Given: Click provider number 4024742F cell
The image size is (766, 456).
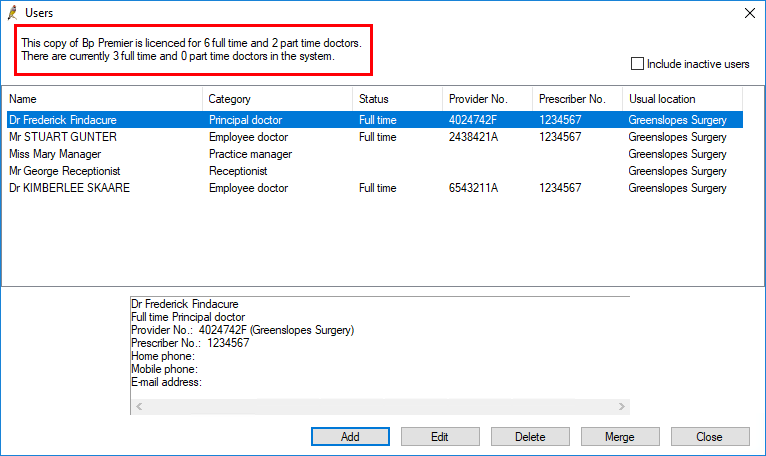Looking at the screenshot, I should 473,120.
